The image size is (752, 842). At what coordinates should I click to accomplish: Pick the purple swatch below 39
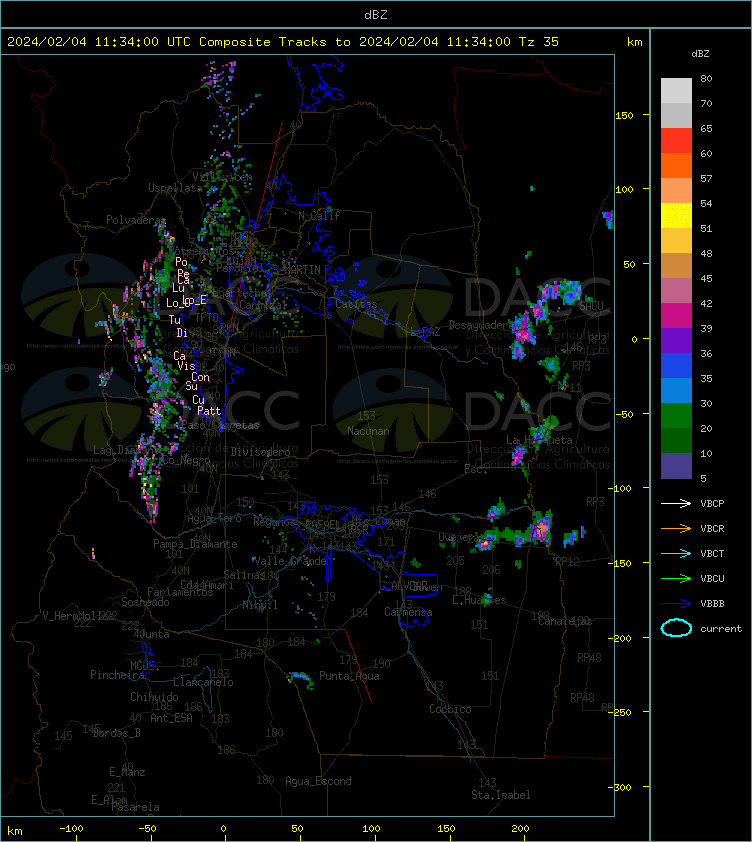pos(676,340)
